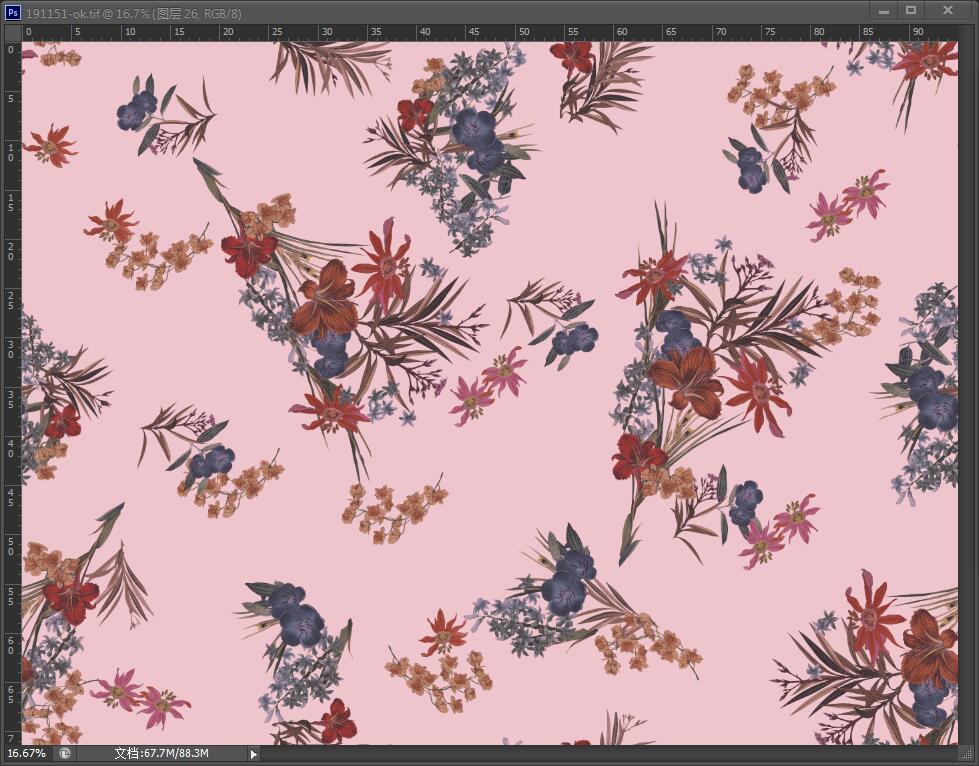Click the ruler origin box at top-left corner
The height and width of the screenshot is (766, 979).
(12, 32)
